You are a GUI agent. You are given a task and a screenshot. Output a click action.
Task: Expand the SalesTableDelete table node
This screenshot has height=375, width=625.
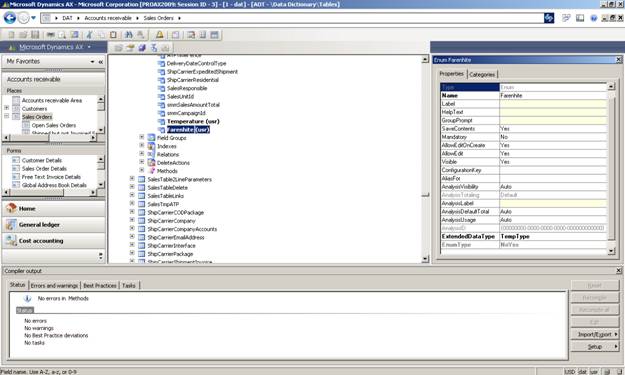coord(132,187)
